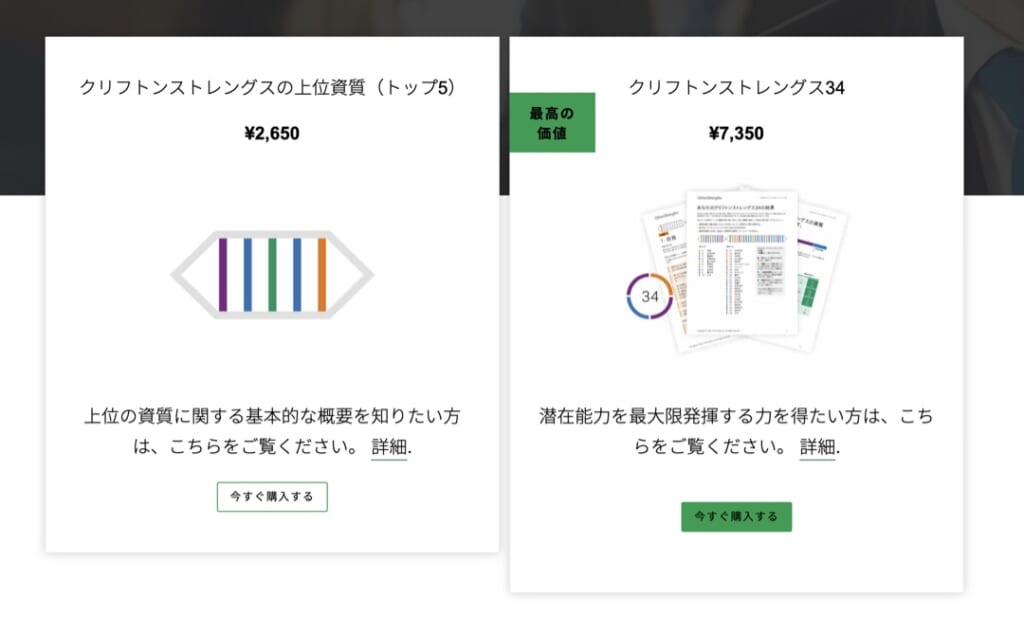Click the Top 5 description text 上位の資質

click(272, 431)
